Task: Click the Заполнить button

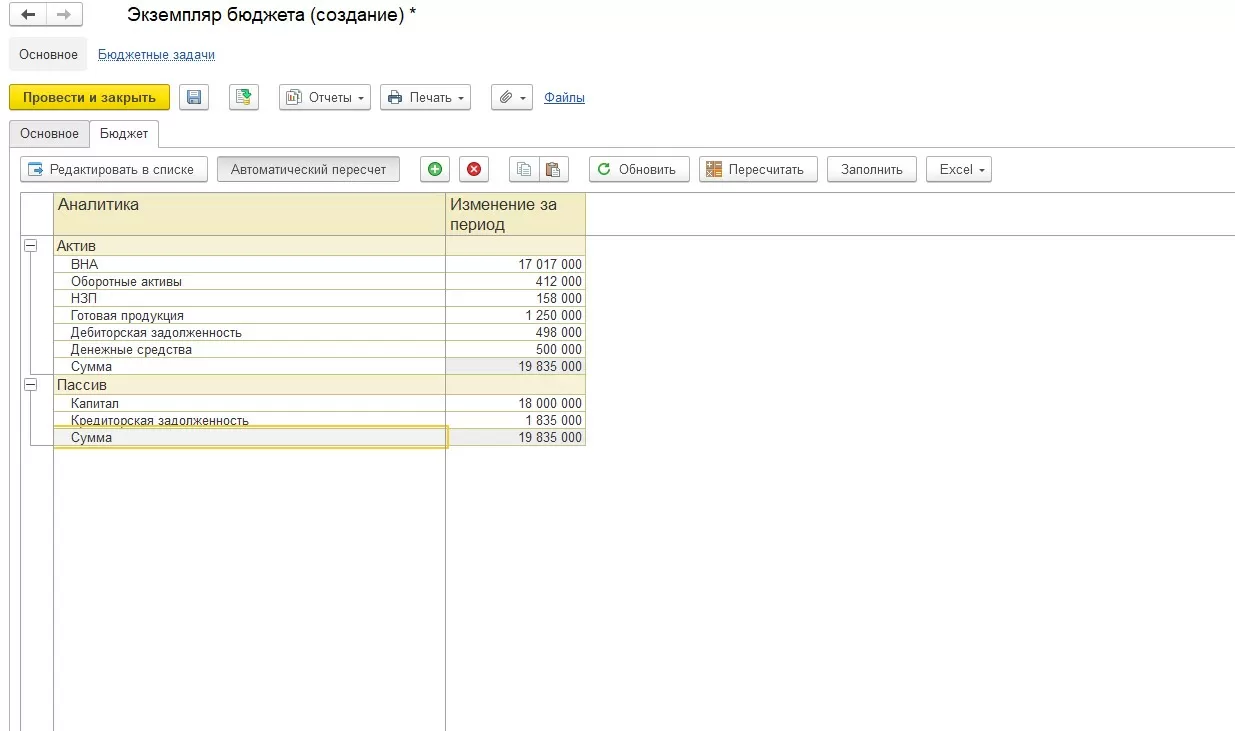Action: (x=872, y=169)
